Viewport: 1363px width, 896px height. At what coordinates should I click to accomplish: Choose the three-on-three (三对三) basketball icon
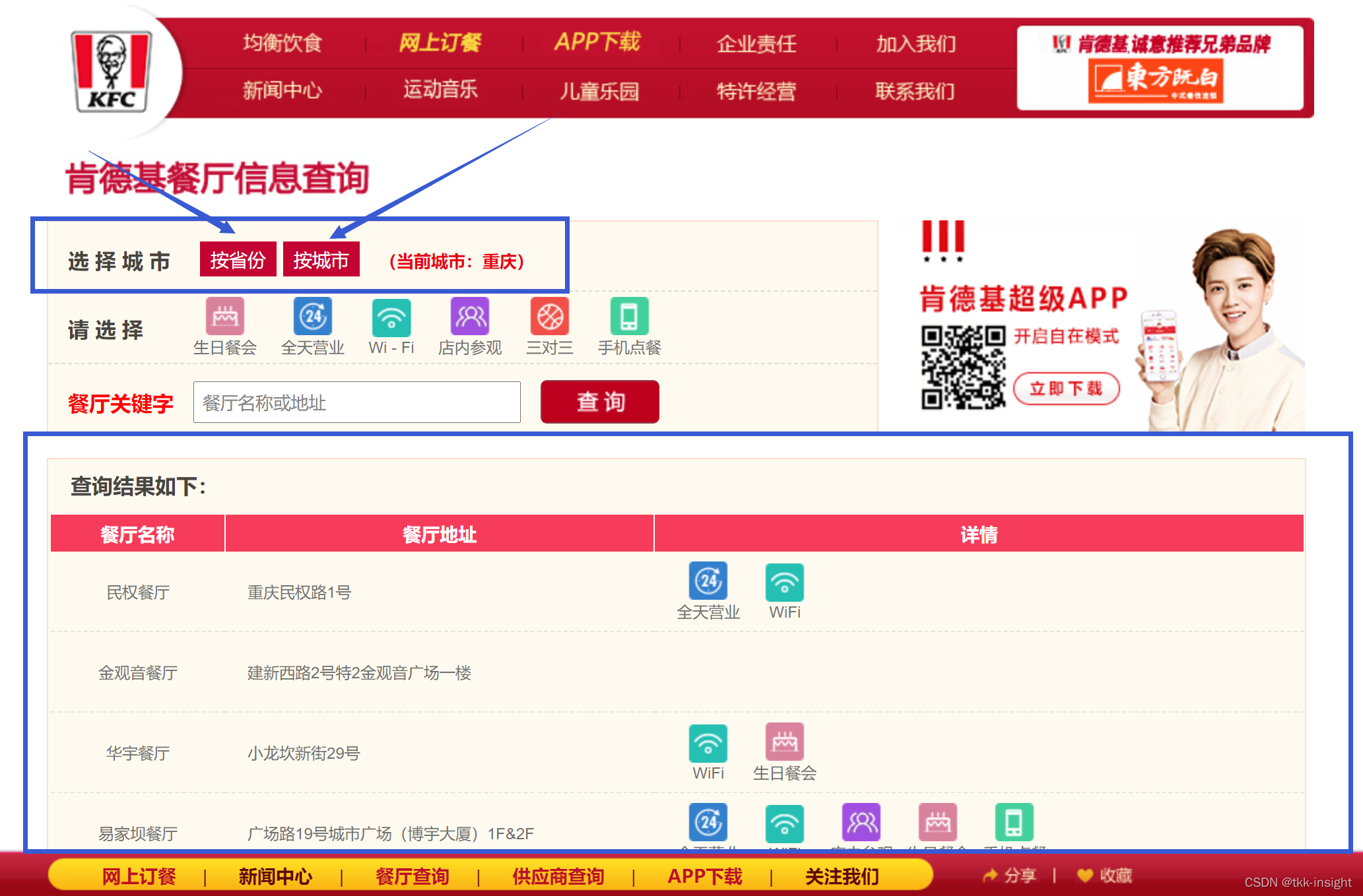550,317
